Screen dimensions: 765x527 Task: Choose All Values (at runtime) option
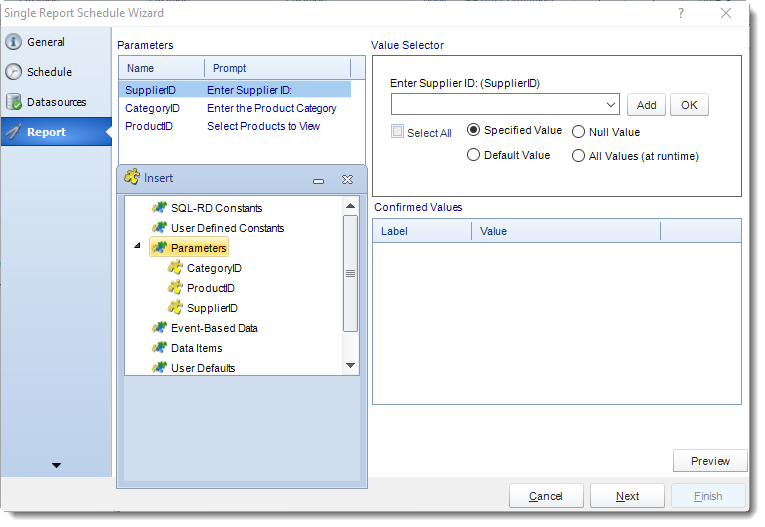click(578, 156)
